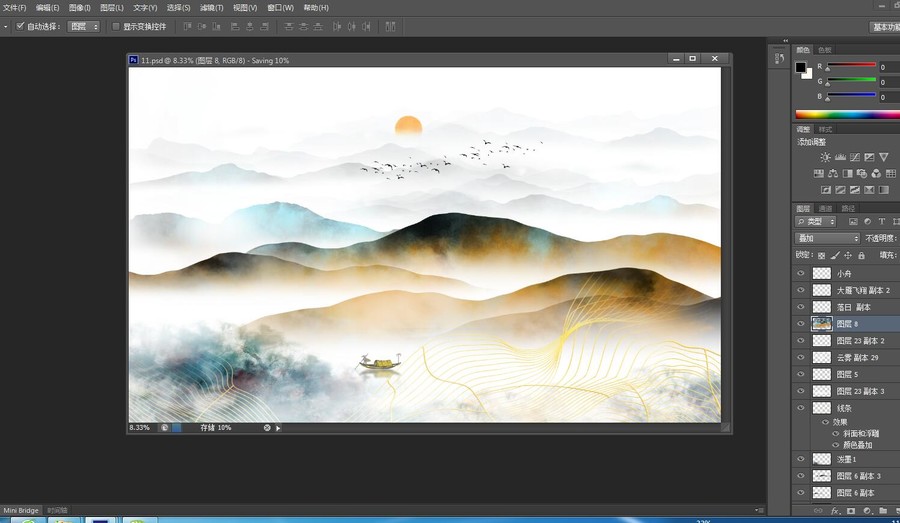Cancel the saving progress in status bar
Screen dimensions: 900x523
coord(267,428)
